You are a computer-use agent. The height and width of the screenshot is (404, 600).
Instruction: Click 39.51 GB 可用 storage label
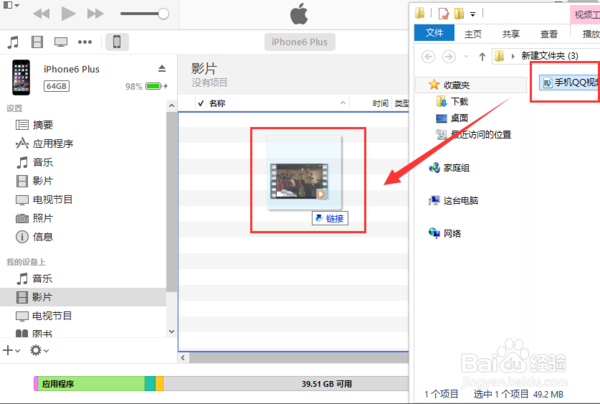tap(326, 384)
